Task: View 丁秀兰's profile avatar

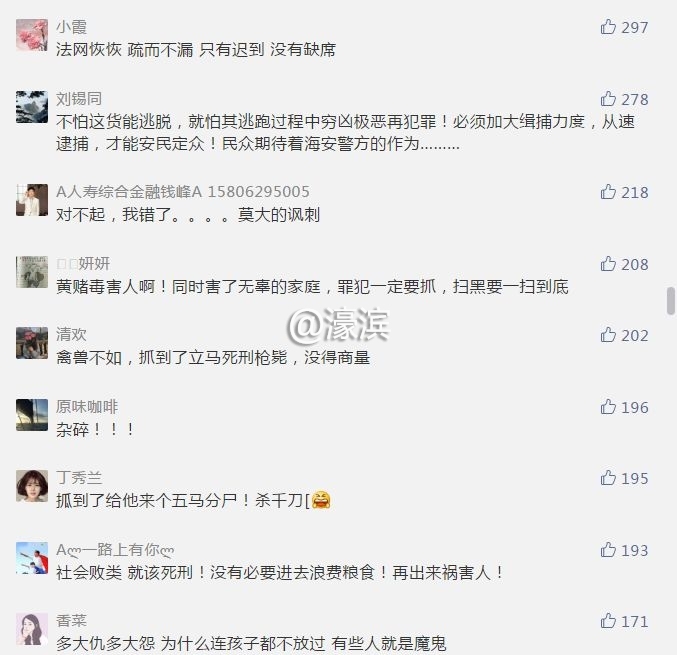Action: (32, 486)
